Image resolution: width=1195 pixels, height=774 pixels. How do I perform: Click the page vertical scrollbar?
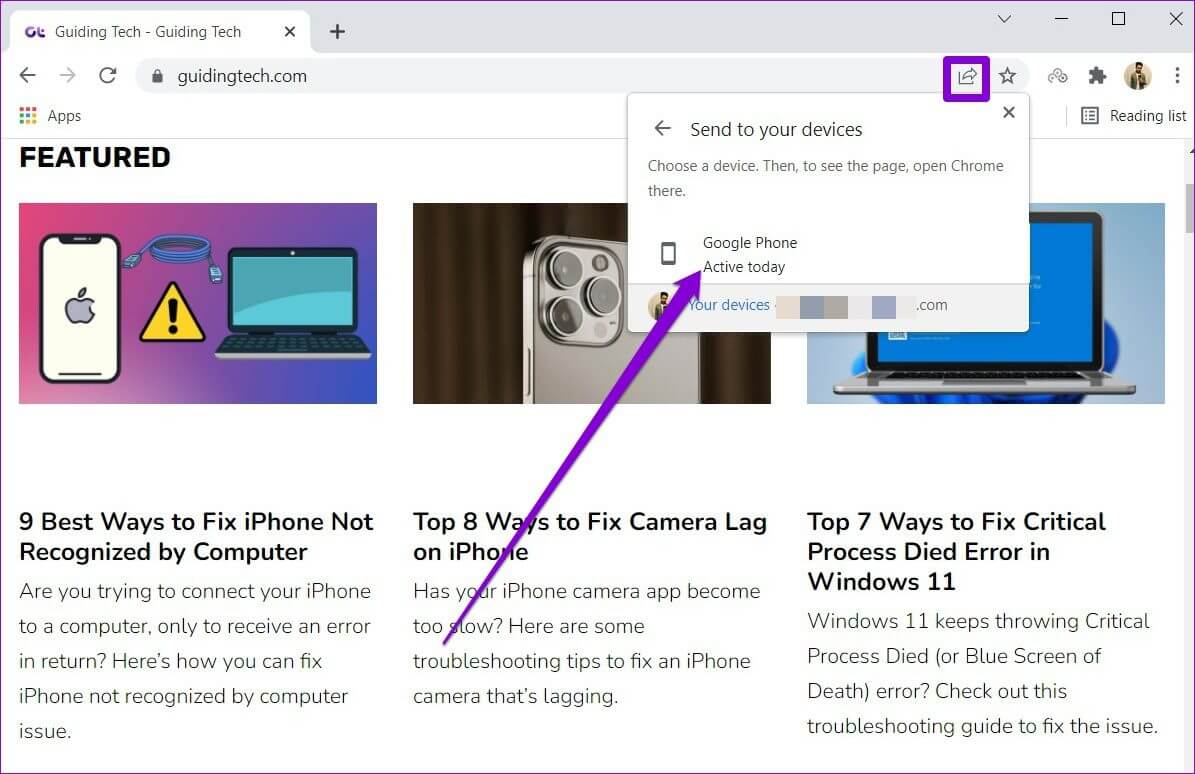1189,207
